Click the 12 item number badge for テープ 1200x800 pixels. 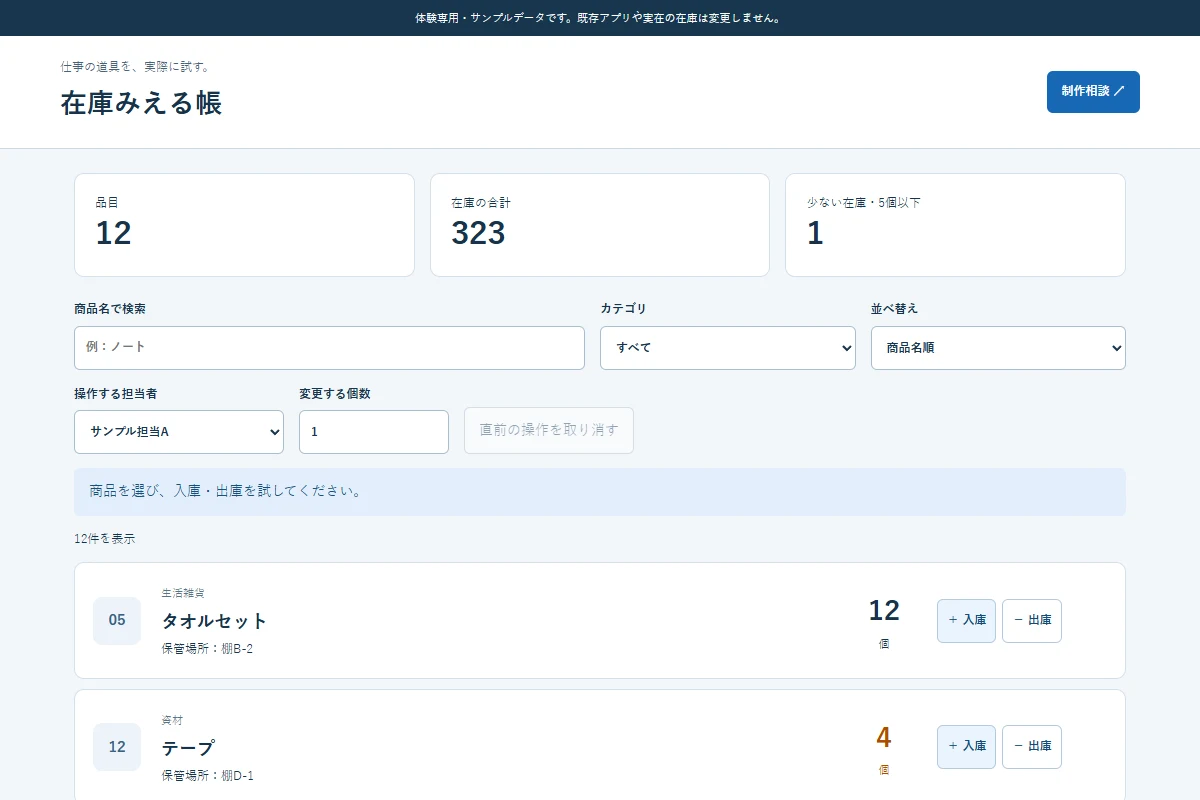coord(117,747)
